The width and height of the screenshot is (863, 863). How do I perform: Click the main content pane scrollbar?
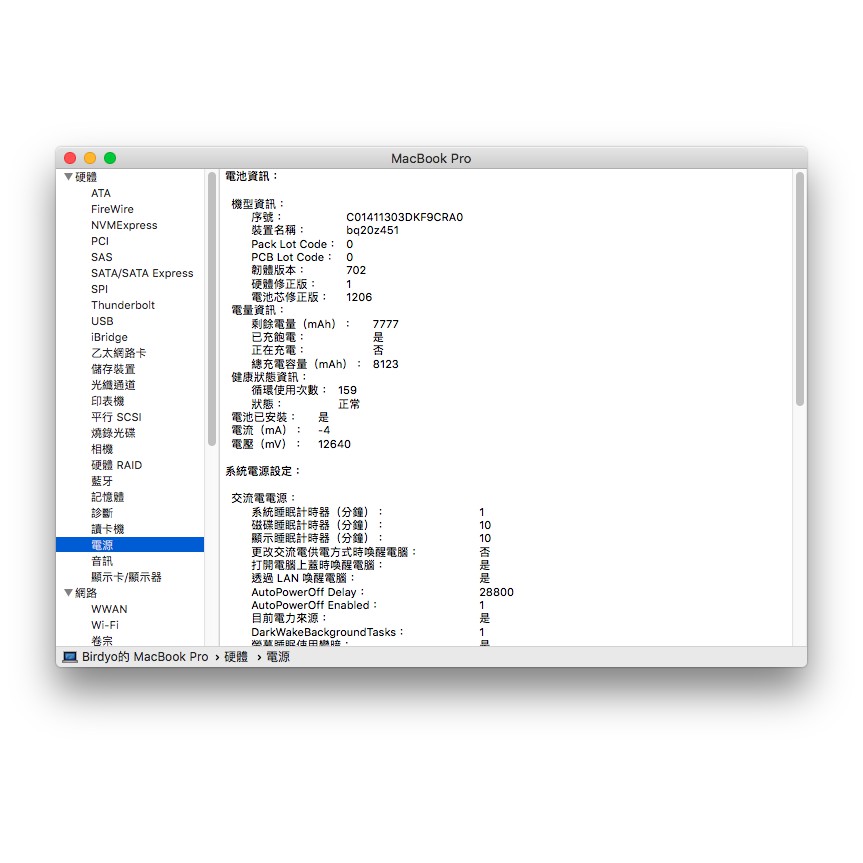pos(799,288)
